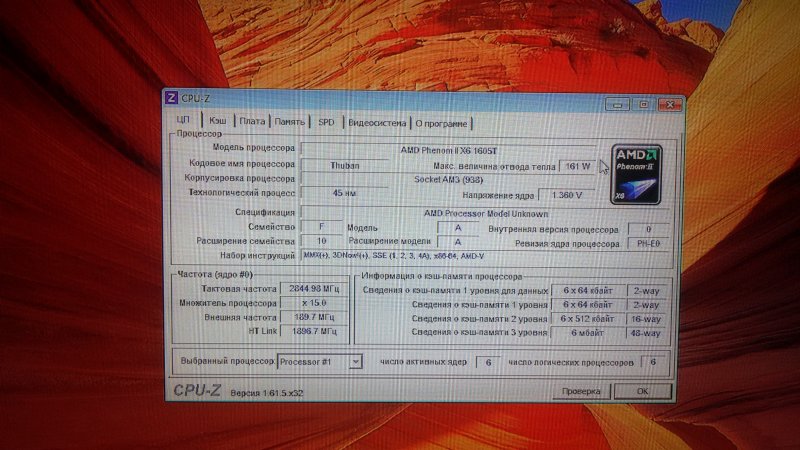Click the OK button
Screen dimensions: 800x450
point(643,391)
